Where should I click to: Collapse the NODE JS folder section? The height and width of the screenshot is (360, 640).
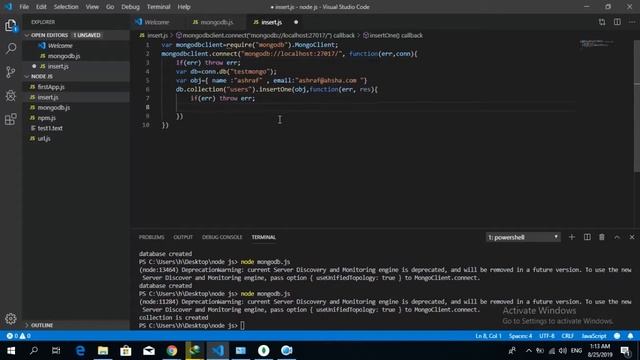click(x=76, y=76)
